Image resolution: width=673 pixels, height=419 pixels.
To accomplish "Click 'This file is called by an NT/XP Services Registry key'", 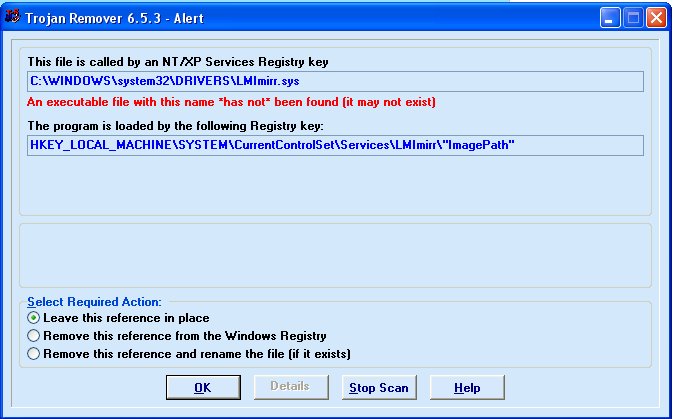I will [178, 62].
